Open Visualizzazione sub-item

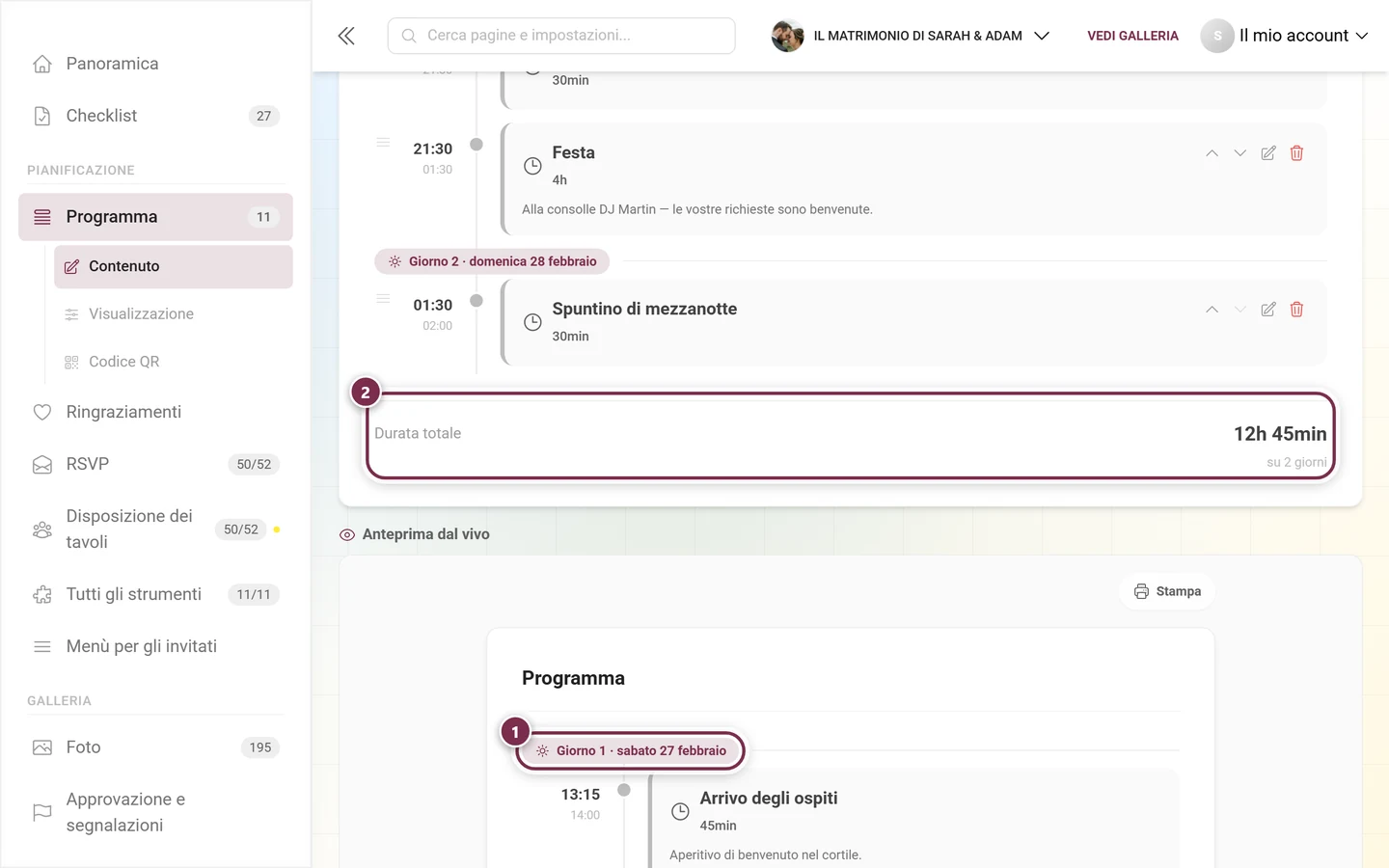174,314
